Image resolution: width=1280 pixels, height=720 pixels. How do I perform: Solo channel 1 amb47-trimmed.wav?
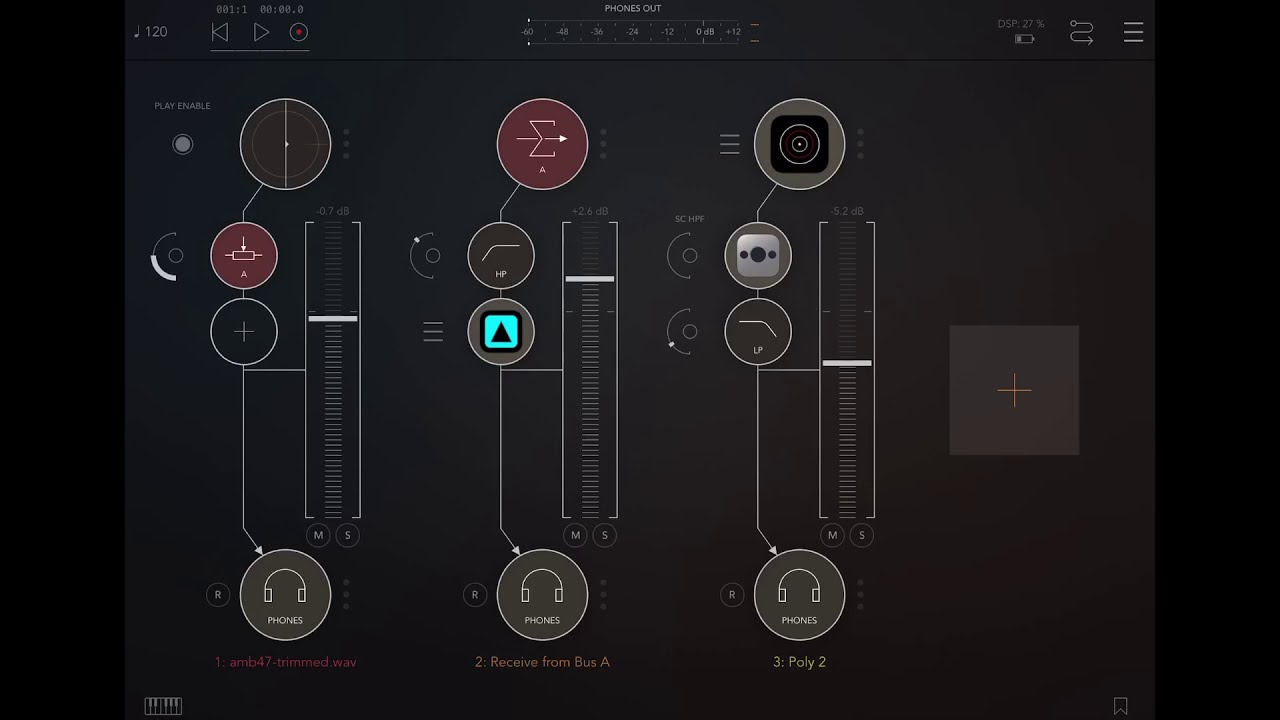pos(348,535)
